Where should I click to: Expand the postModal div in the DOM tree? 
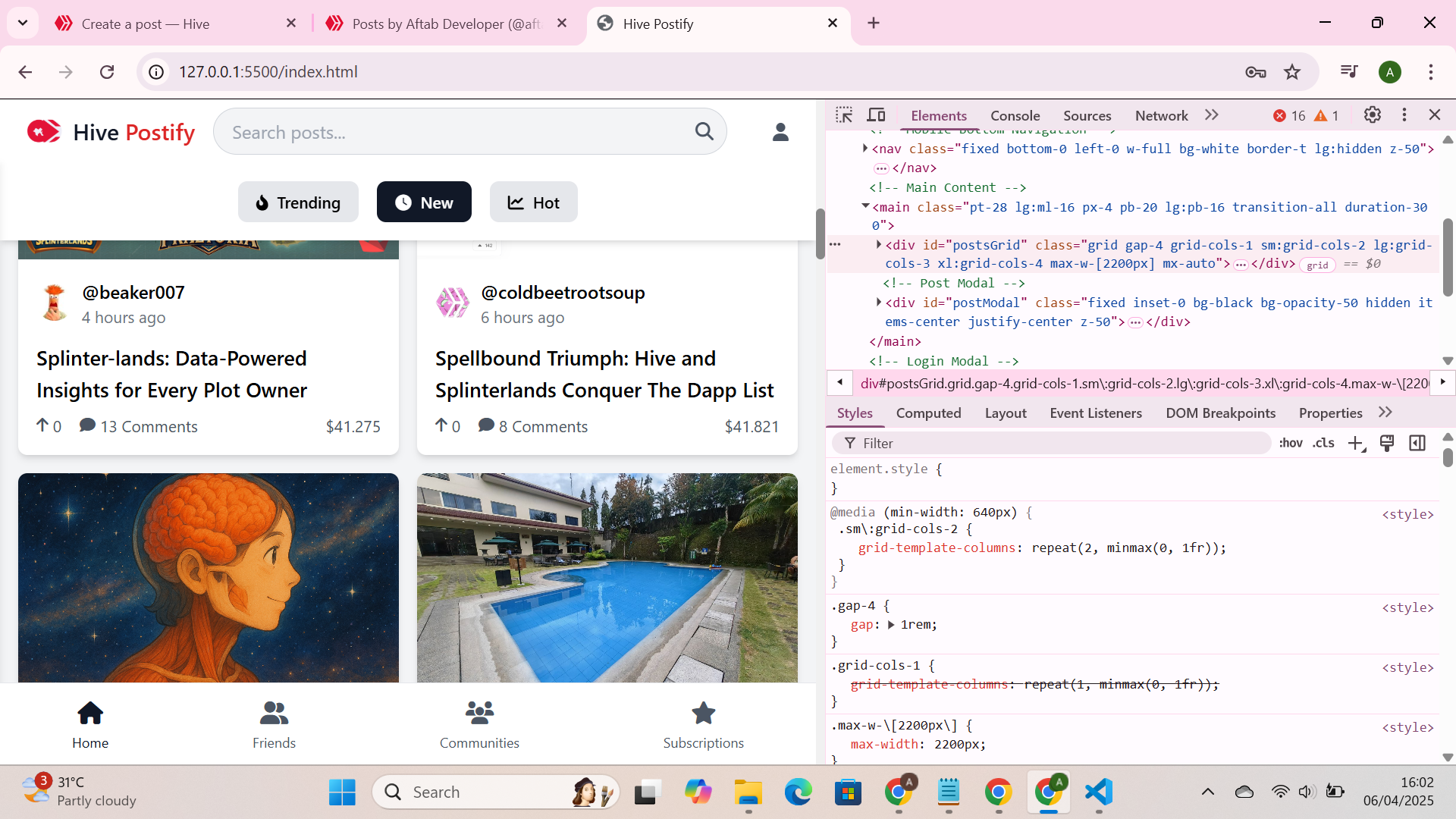pyautogui.click(x=879, y=302)
